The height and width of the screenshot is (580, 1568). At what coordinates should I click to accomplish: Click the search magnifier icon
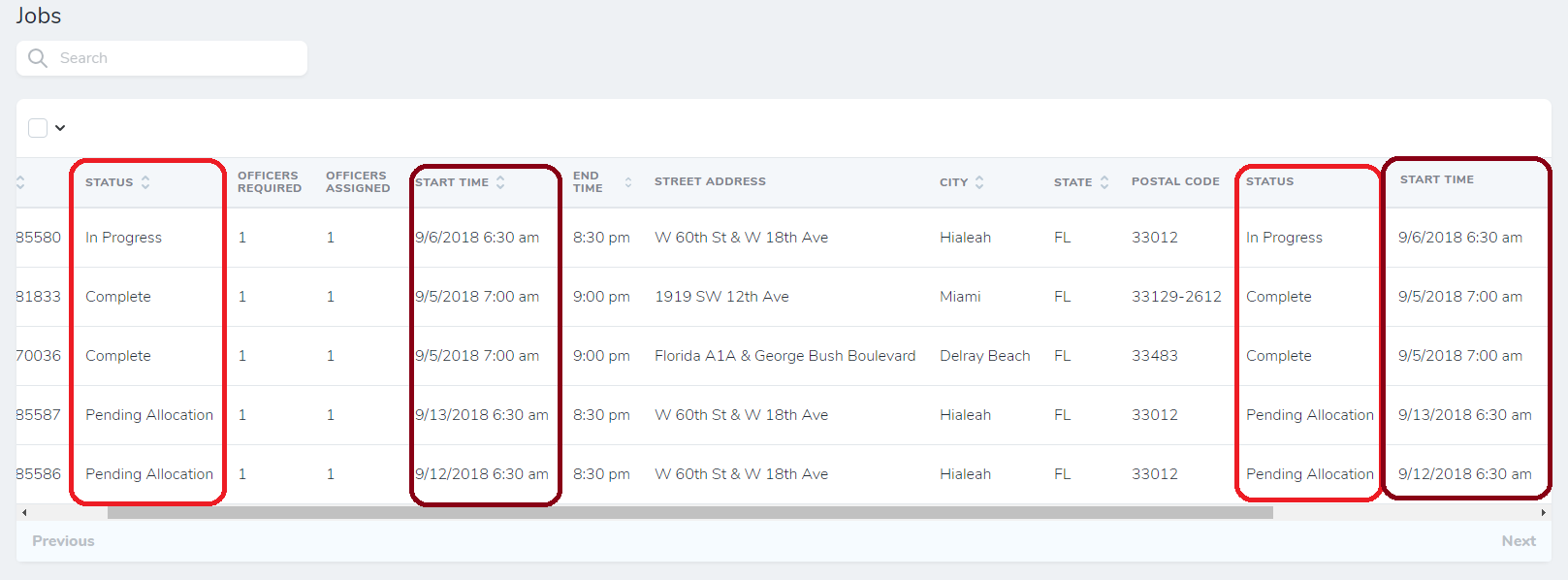click(37, 57)
